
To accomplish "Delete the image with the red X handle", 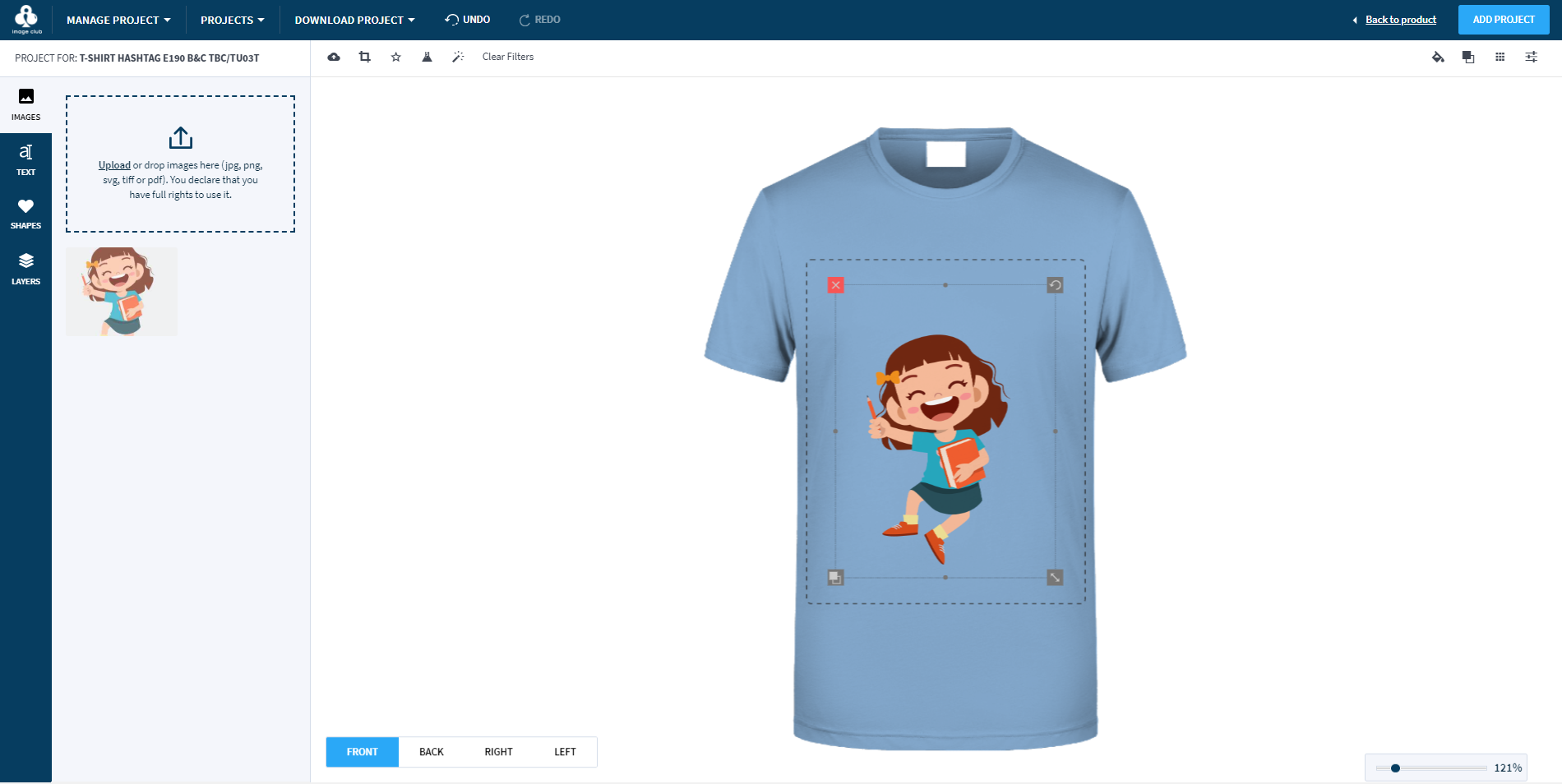I will pos(836,285).
